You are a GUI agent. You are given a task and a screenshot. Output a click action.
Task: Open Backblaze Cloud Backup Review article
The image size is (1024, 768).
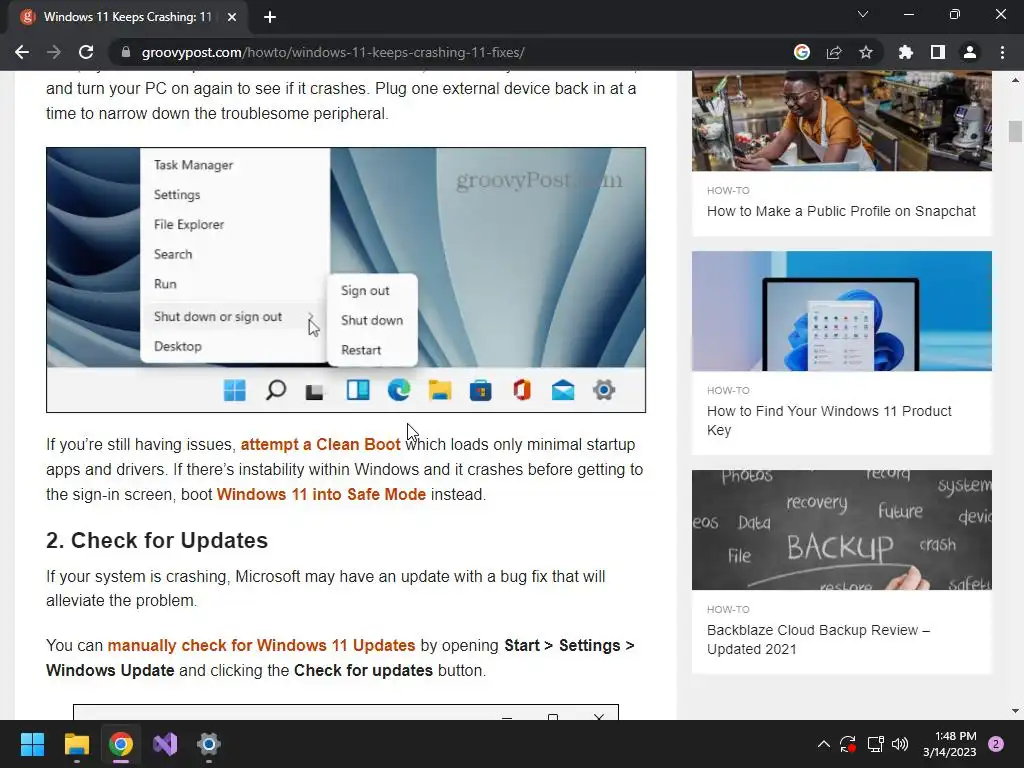pyautogui.click(x=818, y=639)
